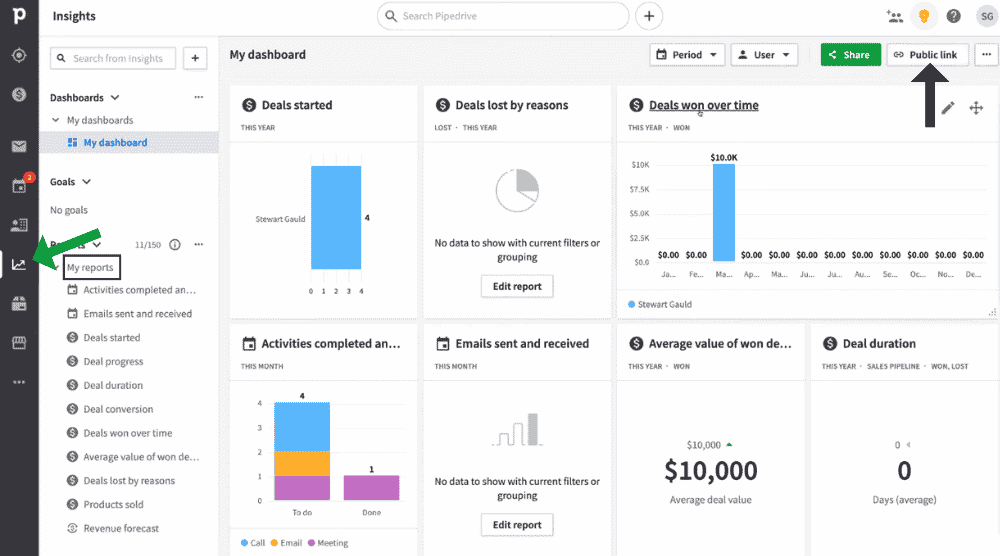Click Deals started card dollar icon
Screen dimensions: 1000x556
click(249, 105)
